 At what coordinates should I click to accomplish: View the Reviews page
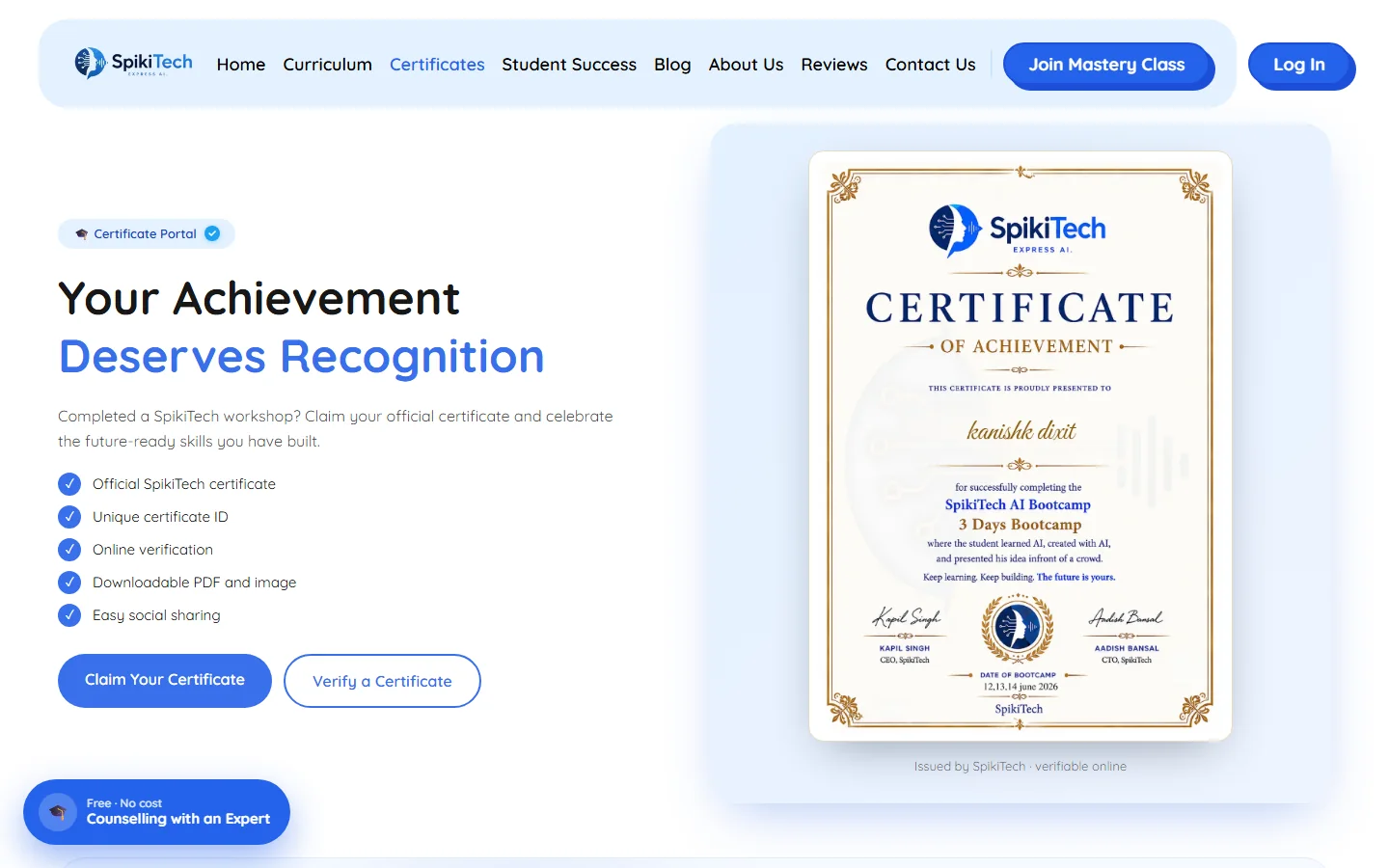834,65
